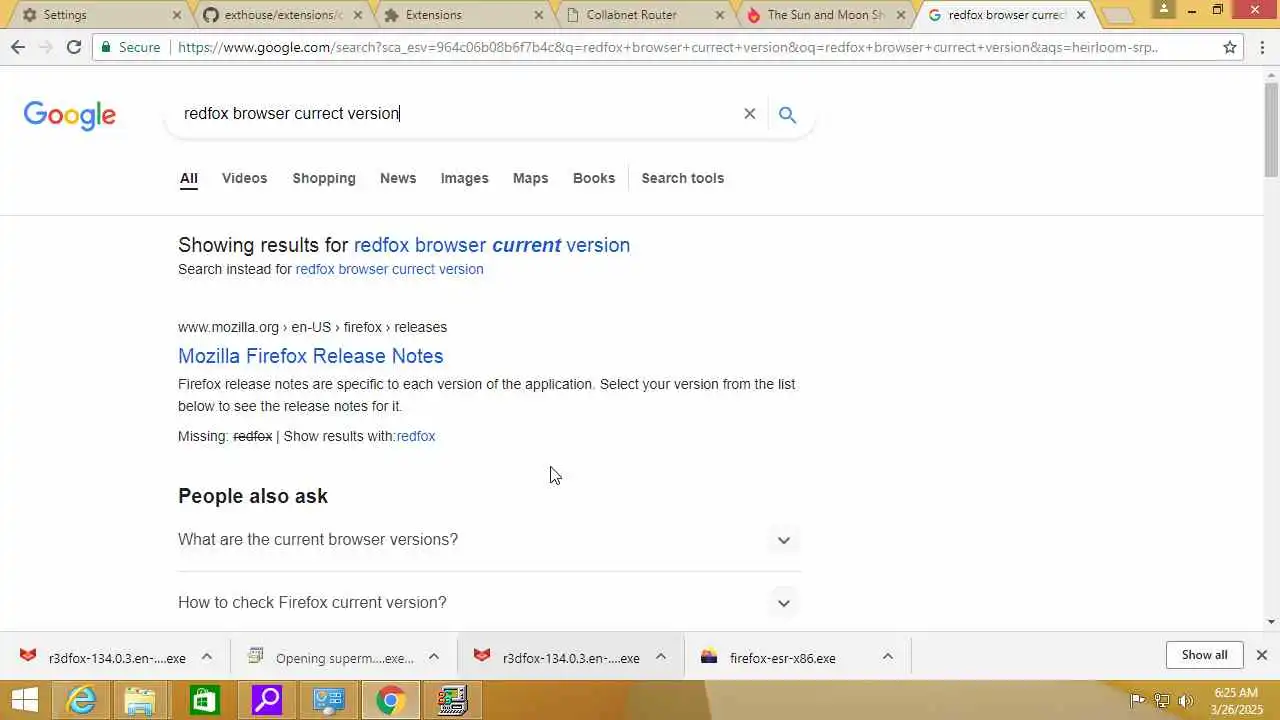Go back with the browser back arrow
Viewport: 1280px width, 720px height.
tap(18, 47)
